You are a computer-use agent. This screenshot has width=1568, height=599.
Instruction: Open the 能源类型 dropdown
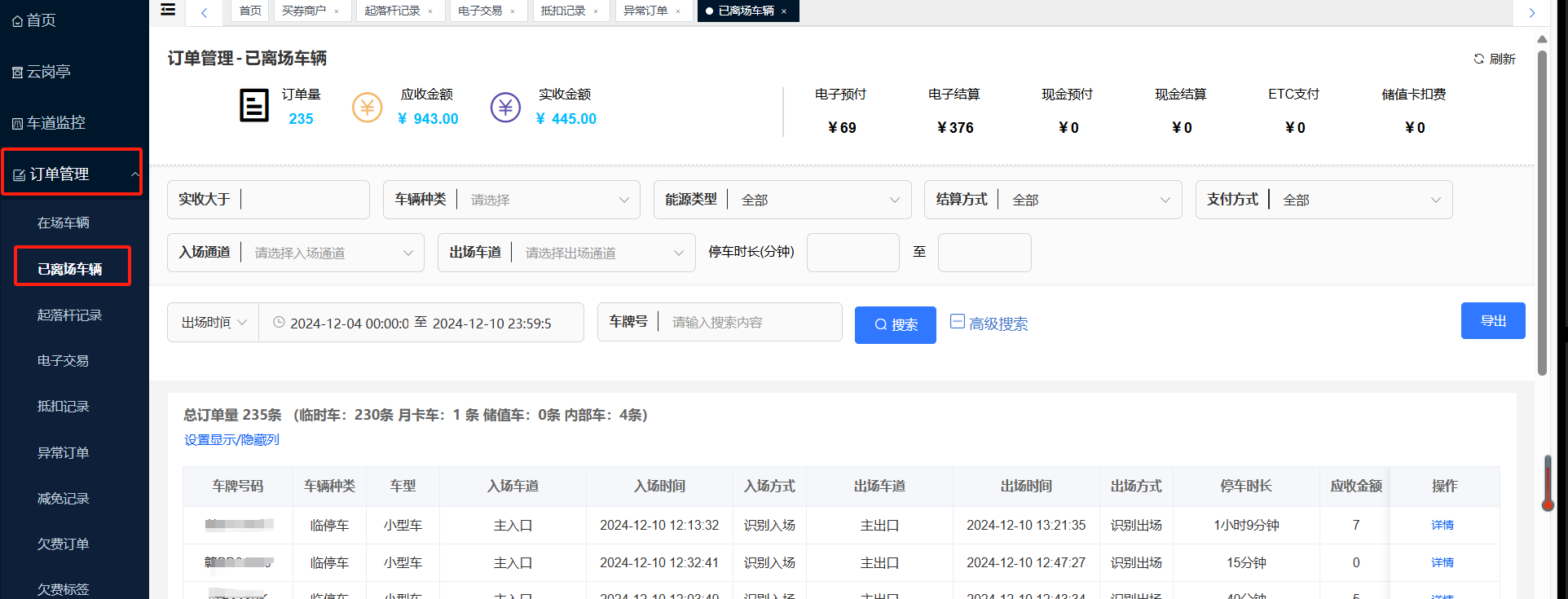782,200
